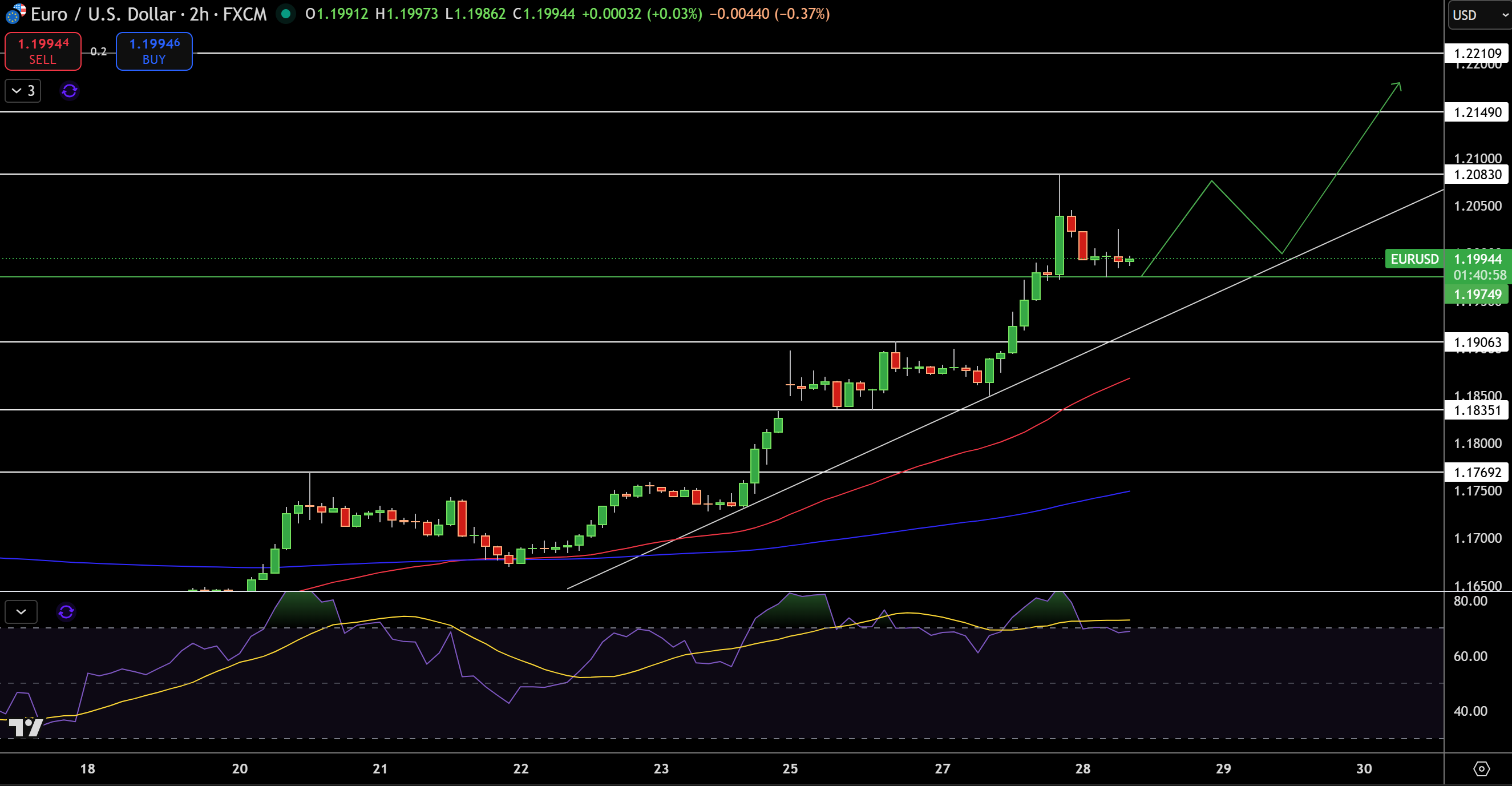Click the closing price C1.19944 readout
Image resolution: width=1512 pixels, height=786 pixels.
tap(544, 14)
